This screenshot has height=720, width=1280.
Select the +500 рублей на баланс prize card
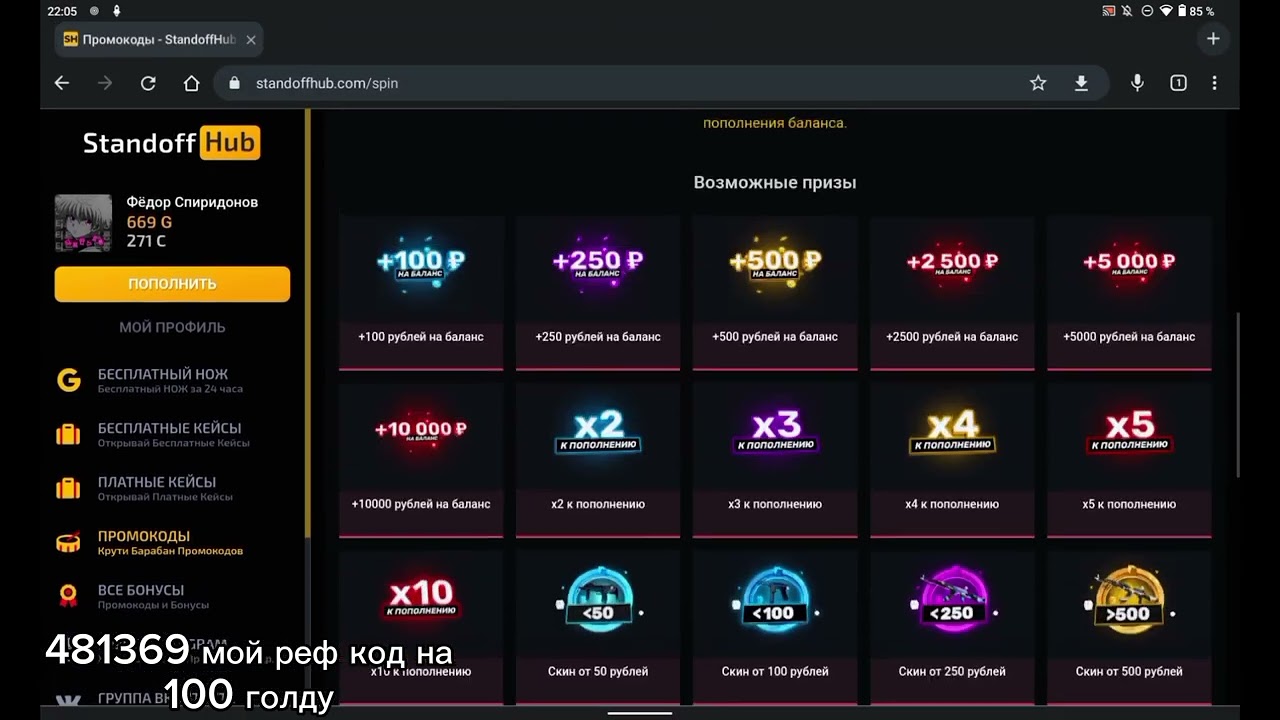775,293
